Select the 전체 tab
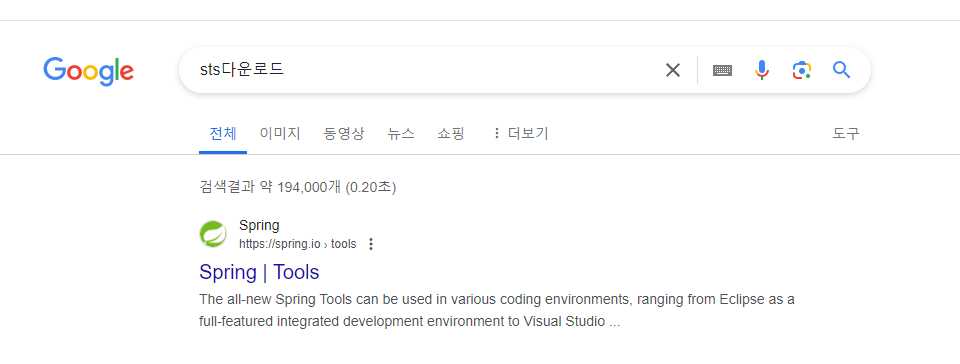The image size is (960, 364). [x=223, y=133]
